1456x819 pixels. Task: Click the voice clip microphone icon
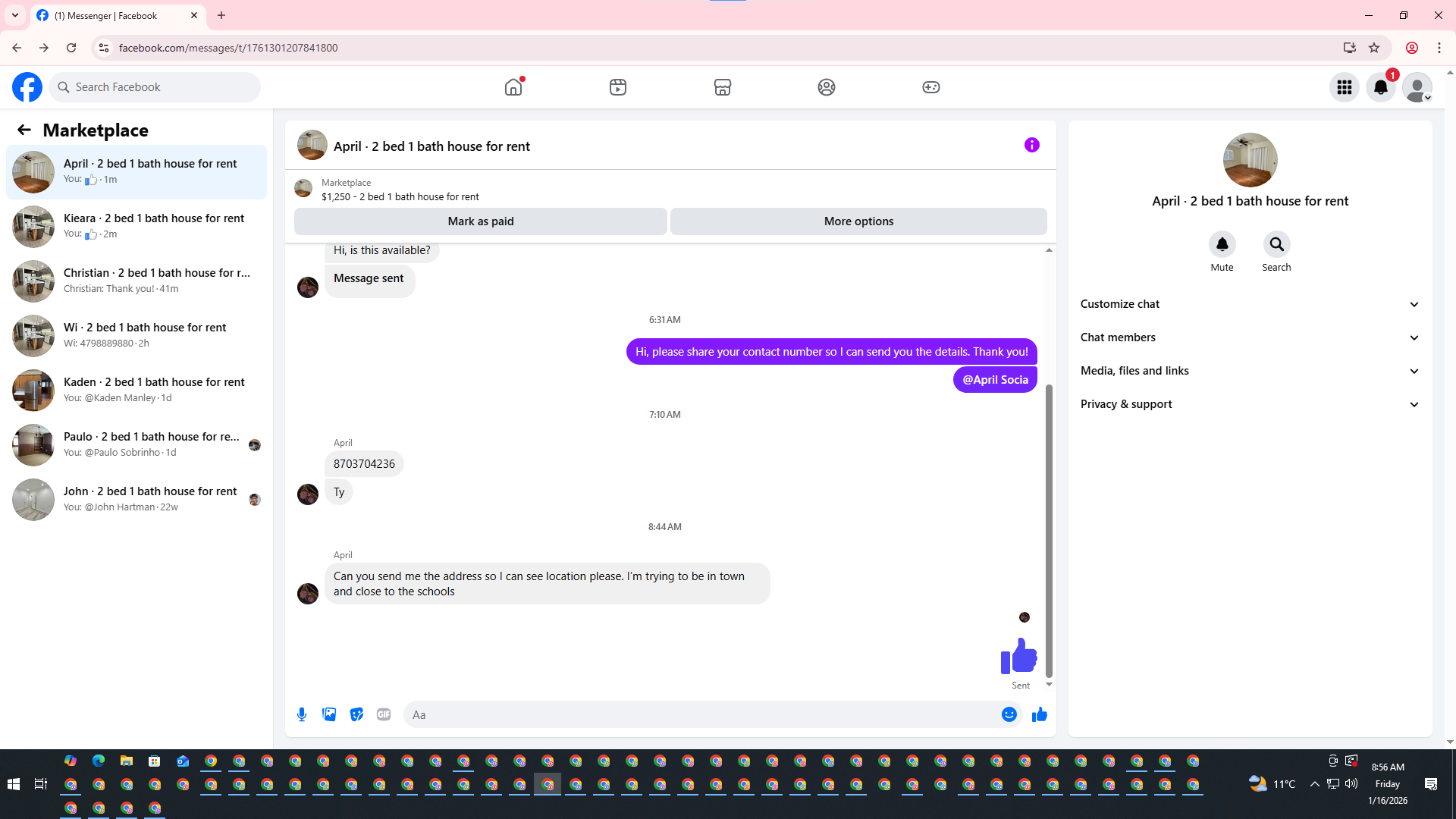tap(302, 714)
